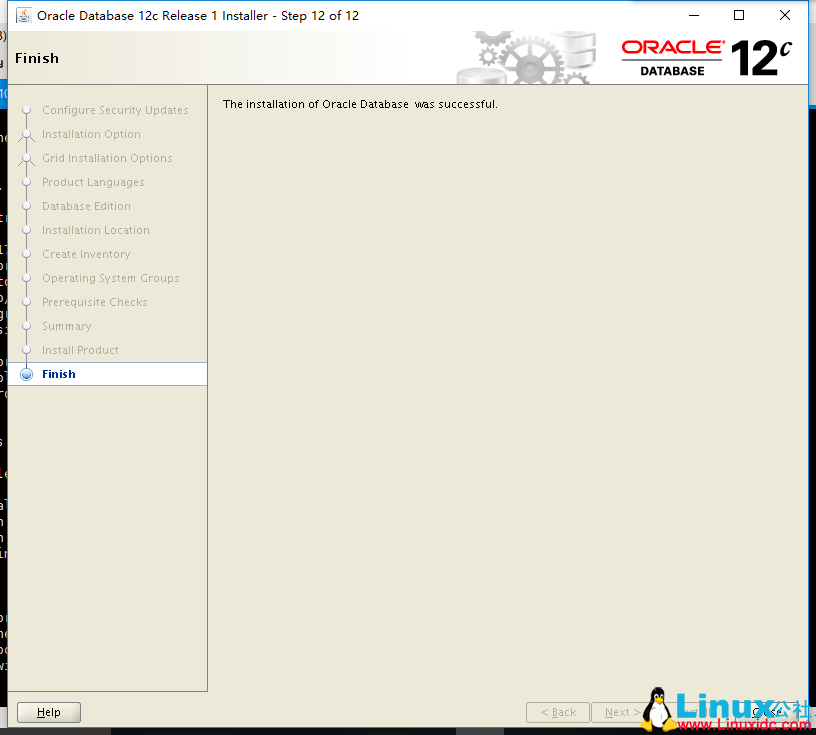Select the Operating System Groups step
Screen dimensions: 816x735
pyautogui.click(x=110, y=278)
